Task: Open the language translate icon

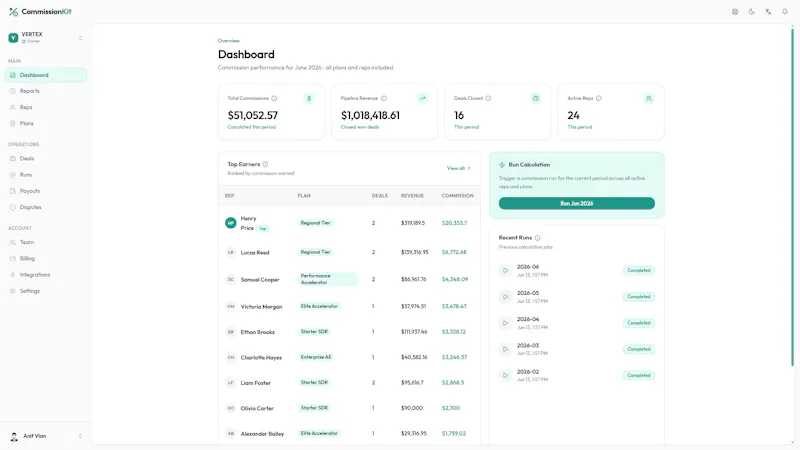Action: [768, 12]
